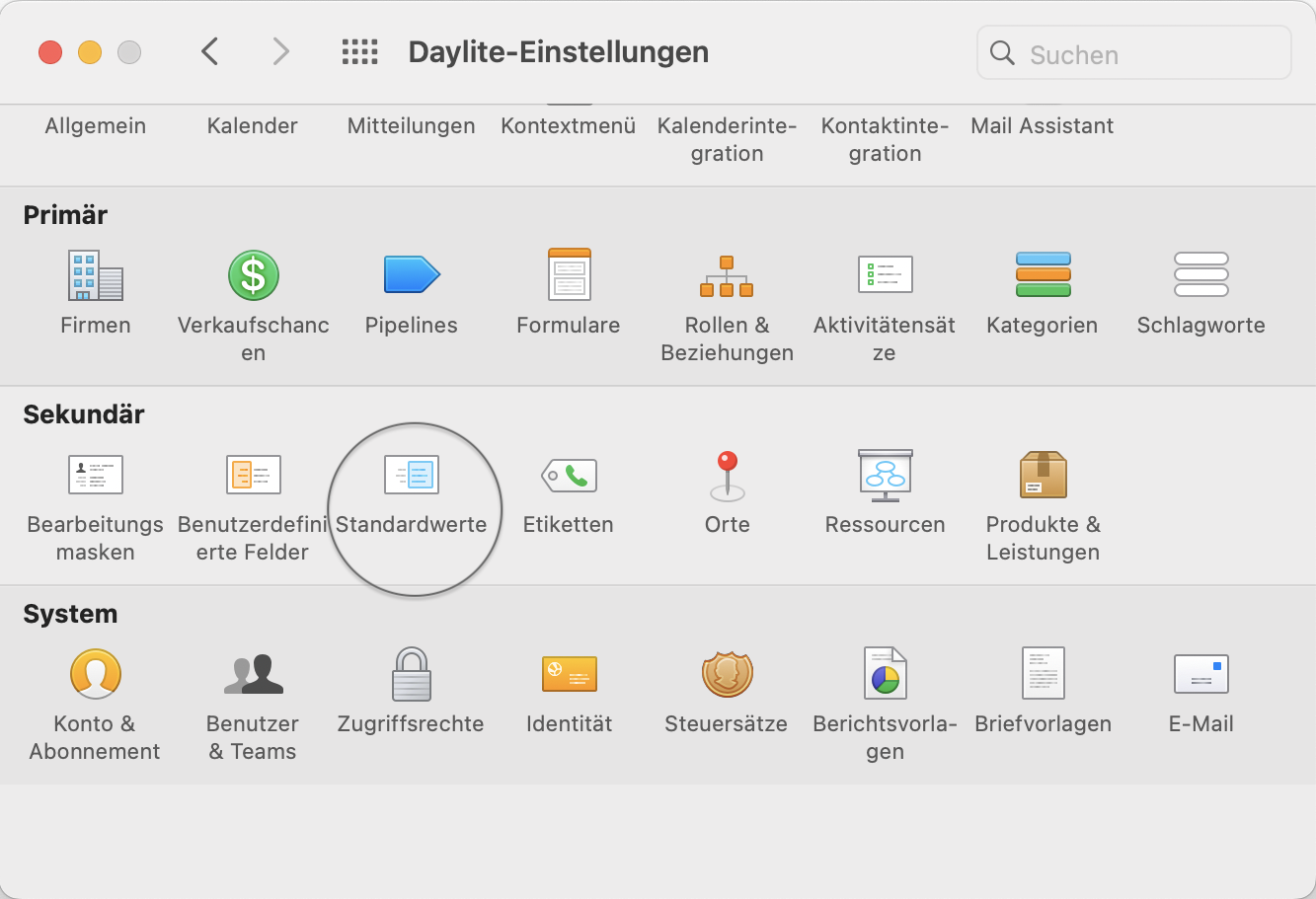Select the Kategorien icon
The width and height of the screenshot is (1316, 899).
[1043, 275]
